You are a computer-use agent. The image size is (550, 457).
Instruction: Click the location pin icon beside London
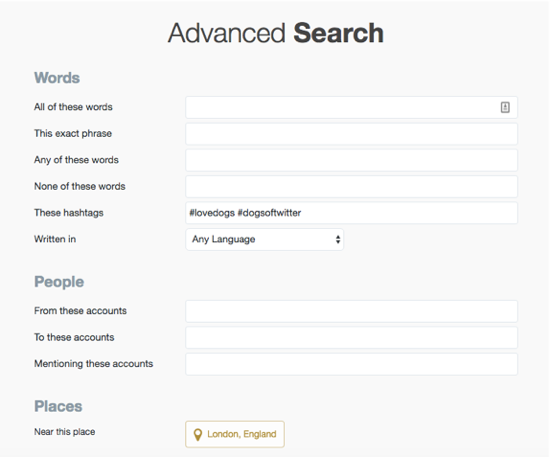[x=198, y=435]
